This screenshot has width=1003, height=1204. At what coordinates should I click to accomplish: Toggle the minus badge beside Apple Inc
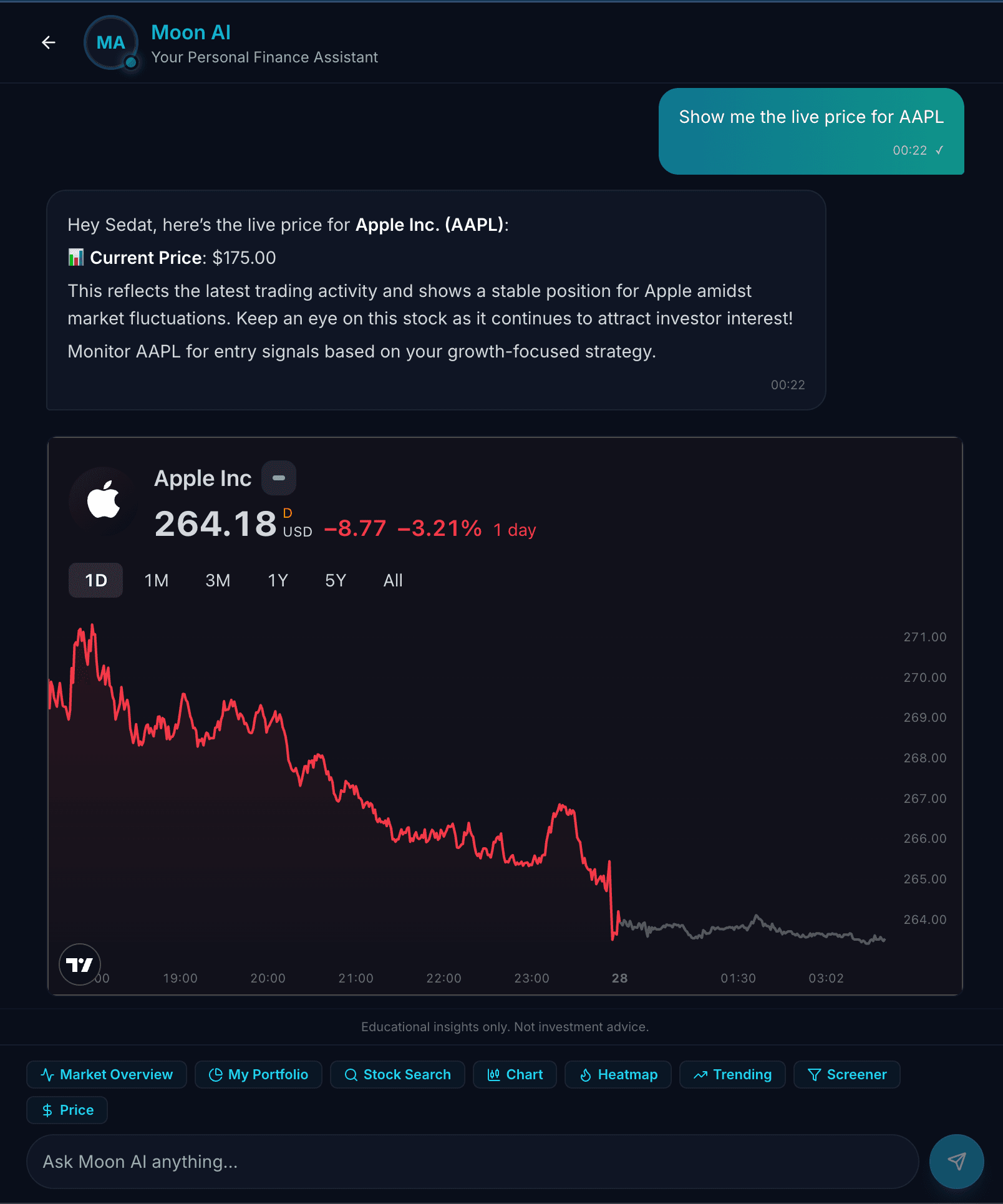[x=278, y=478]
